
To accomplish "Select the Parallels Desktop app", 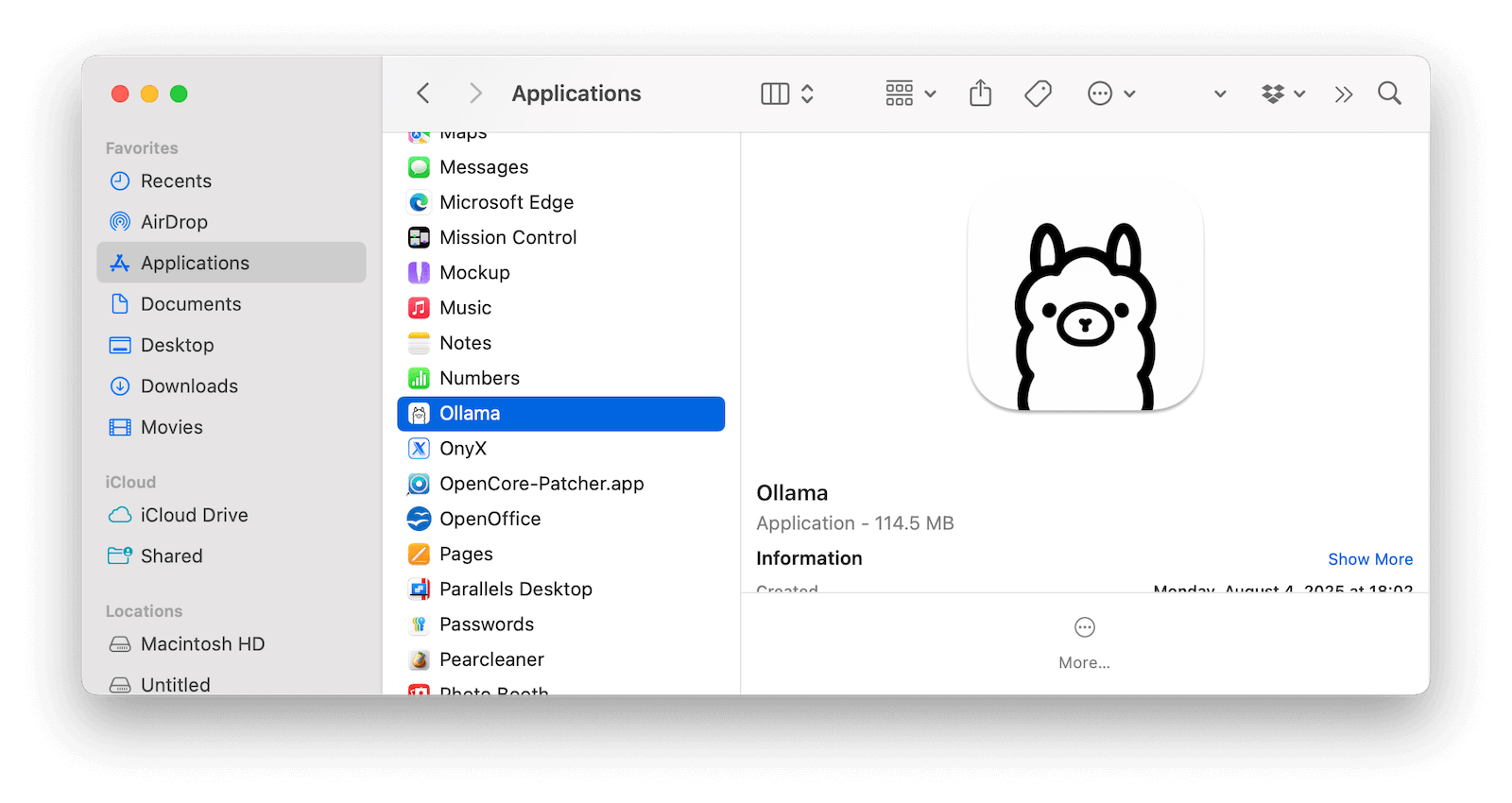I will click(x=561, y=589).
